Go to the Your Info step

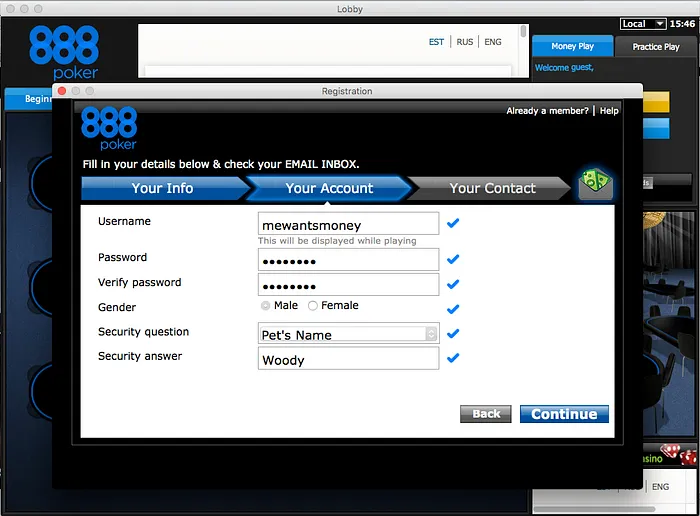click(163, 188)
